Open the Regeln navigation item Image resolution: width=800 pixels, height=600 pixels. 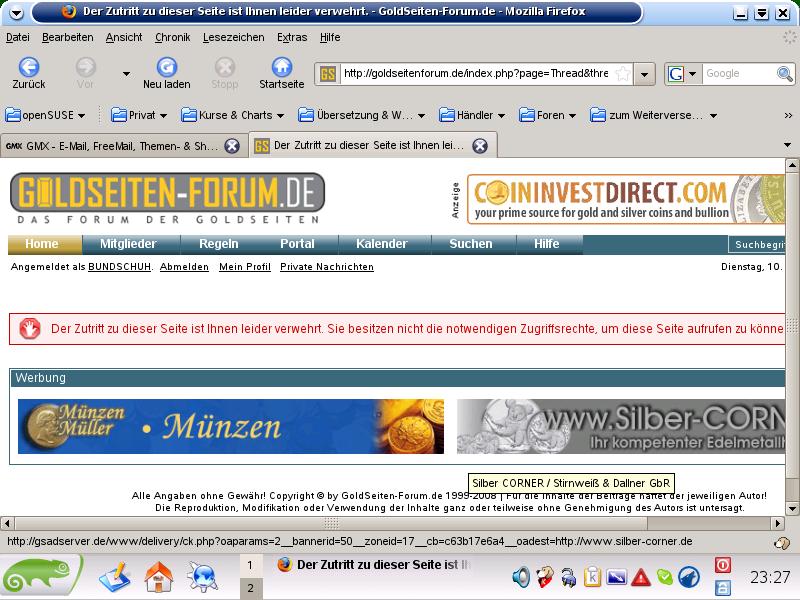click(x=218, y=244)
